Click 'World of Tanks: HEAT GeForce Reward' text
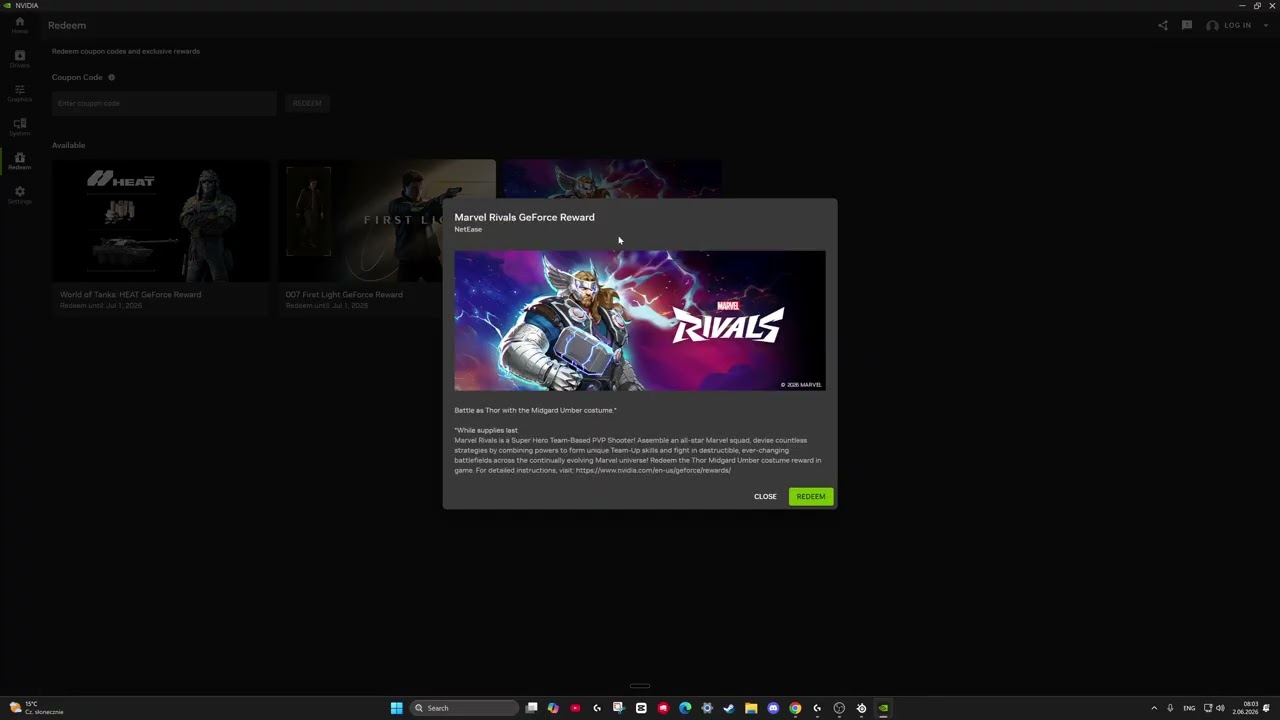Viewport: 1280px width, 720px height. [130, 295]
